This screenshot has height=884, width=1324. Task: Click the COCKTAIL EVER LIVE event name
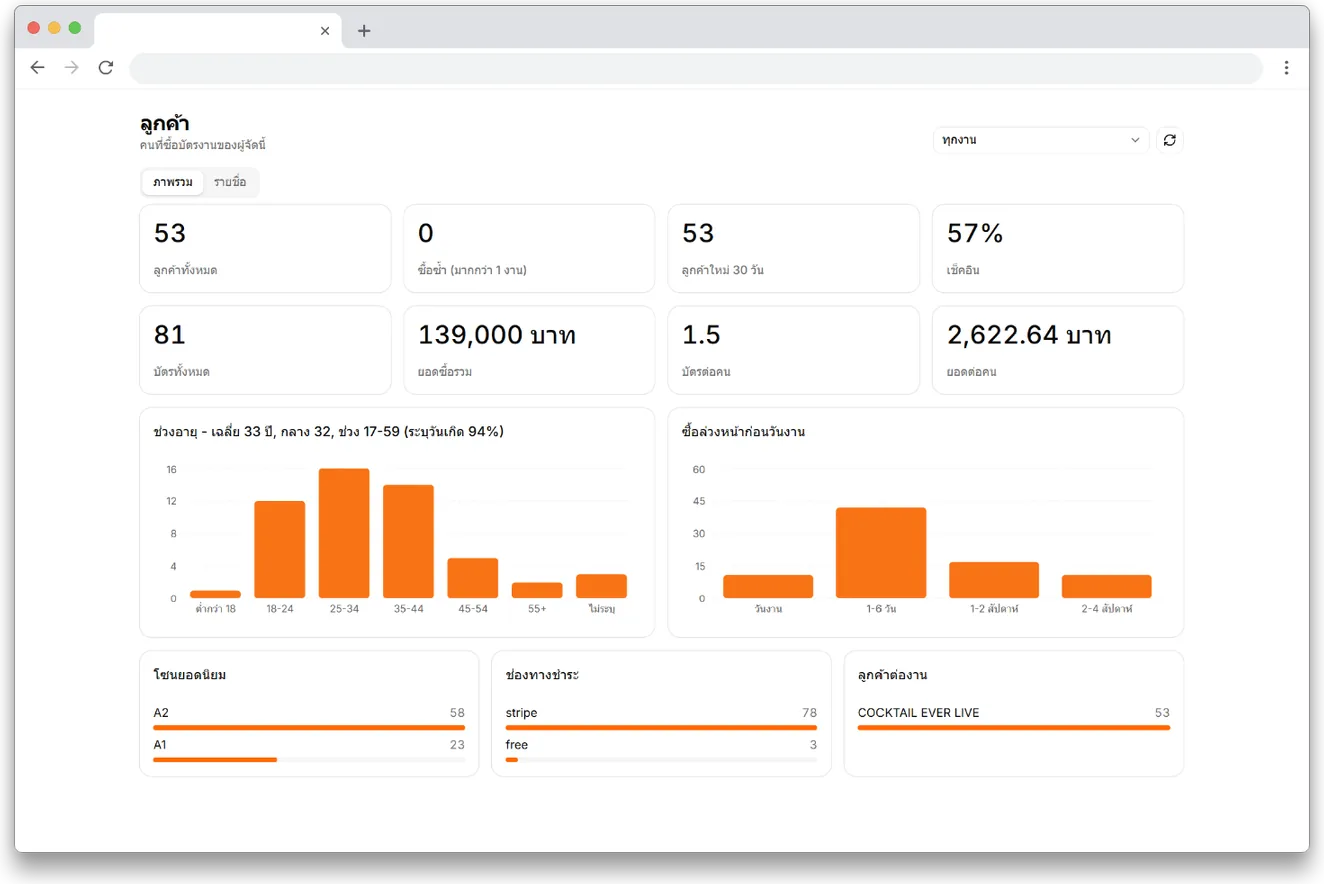(x=919, y=713)
